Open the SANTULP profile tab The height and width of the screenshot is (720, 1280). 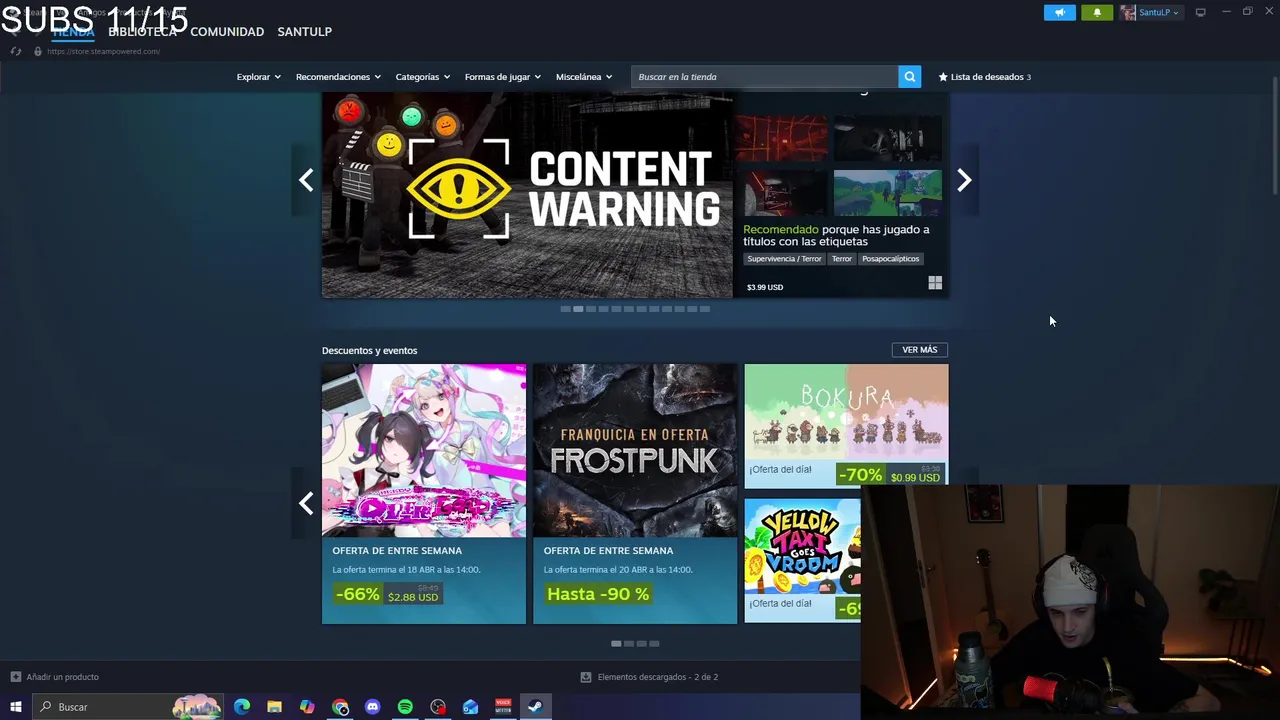point(304,31)
